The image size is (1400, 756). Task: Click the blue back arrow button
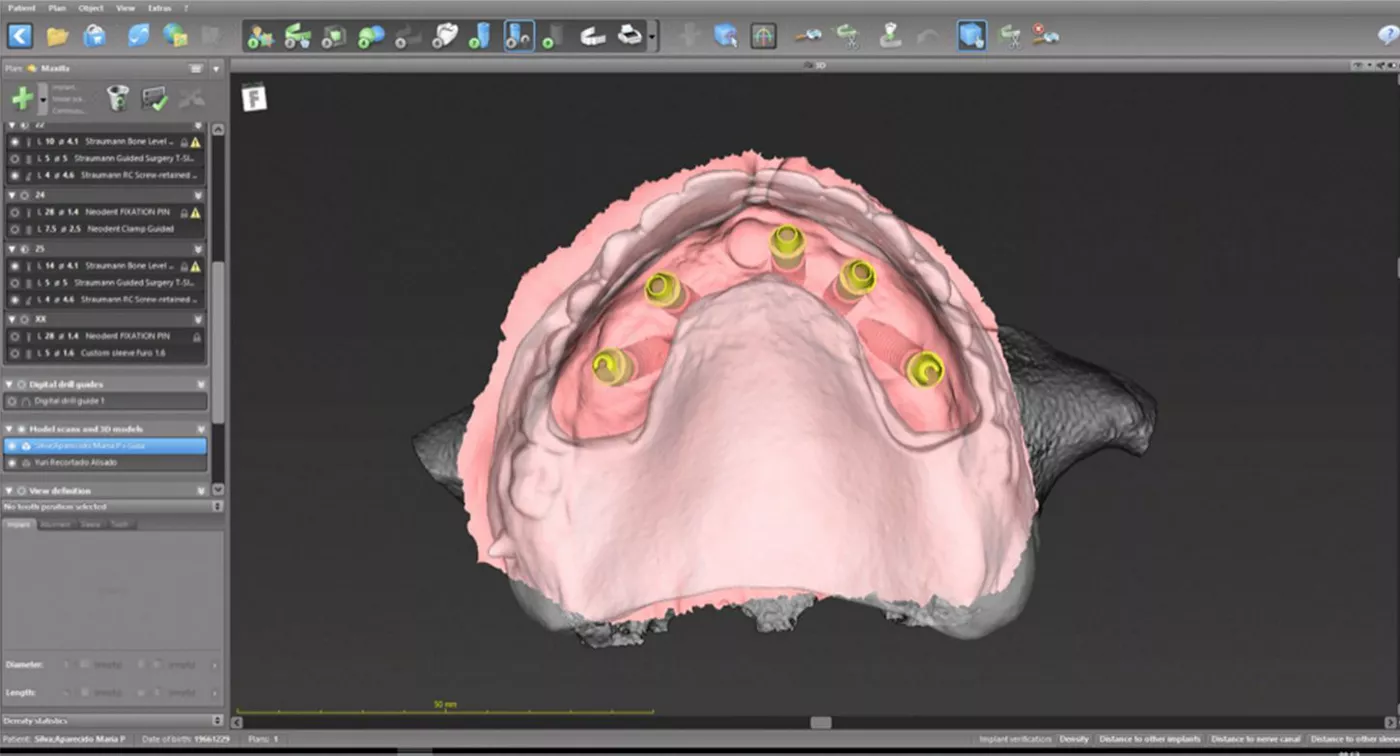[x=20, y=37]
